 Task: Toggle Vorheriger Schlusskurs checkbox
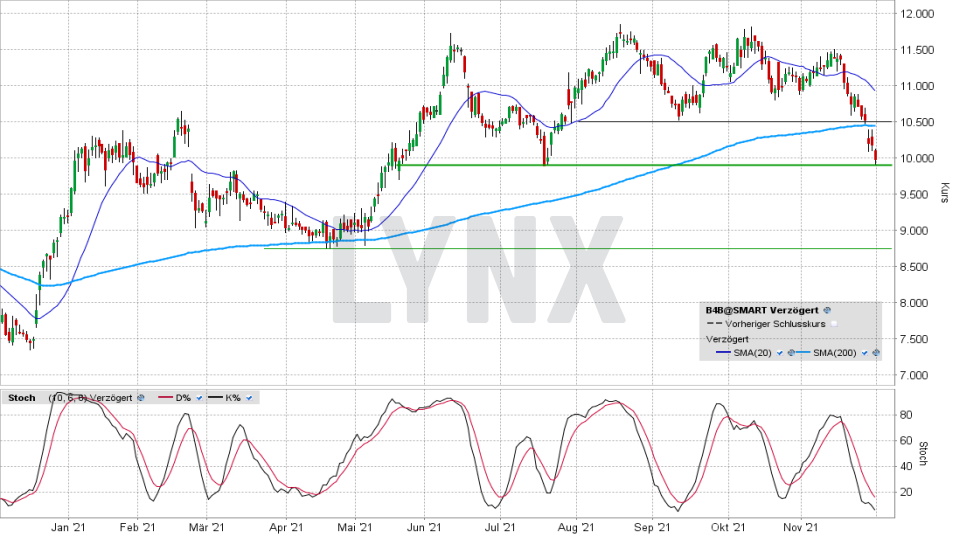(x=834, y=324)
